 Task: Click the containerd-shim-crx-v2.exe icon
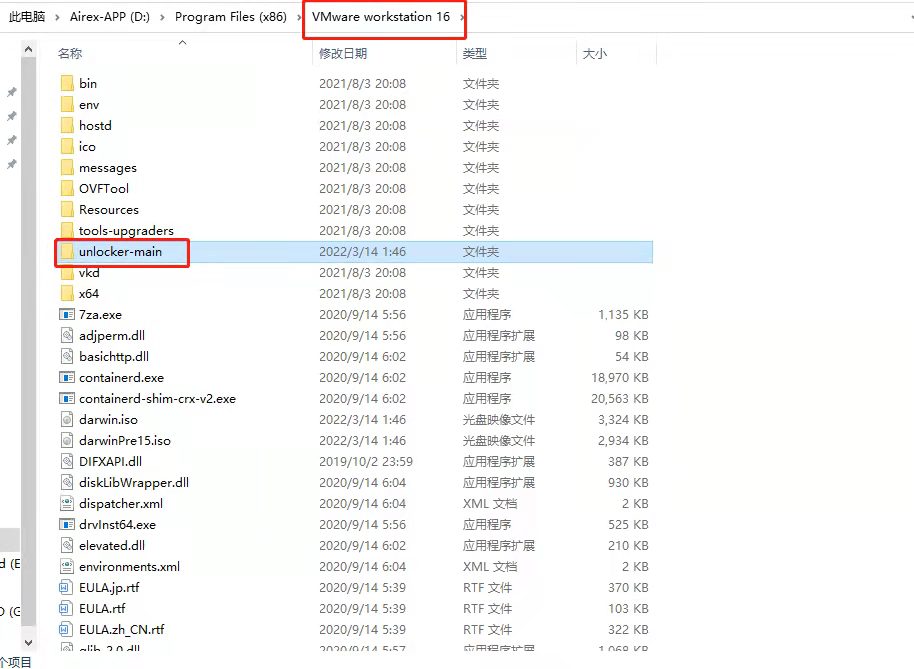[x=67, y=399]
